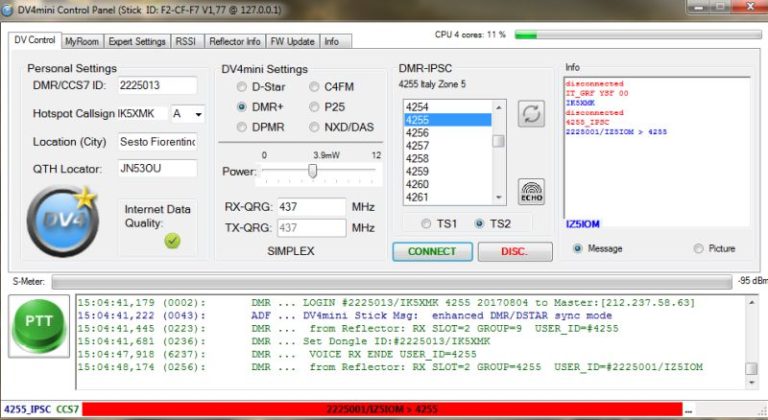This screenshot has width=768, height=420.
Task: Click log window scroll down arrow
Action: click(x=751, y=382)
